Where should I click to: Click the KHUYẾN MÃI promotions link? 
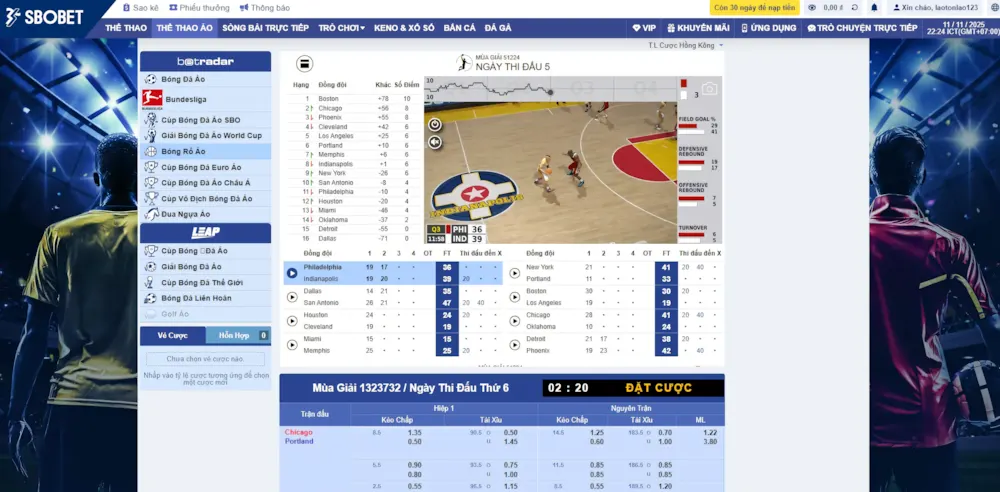[702, 28]
